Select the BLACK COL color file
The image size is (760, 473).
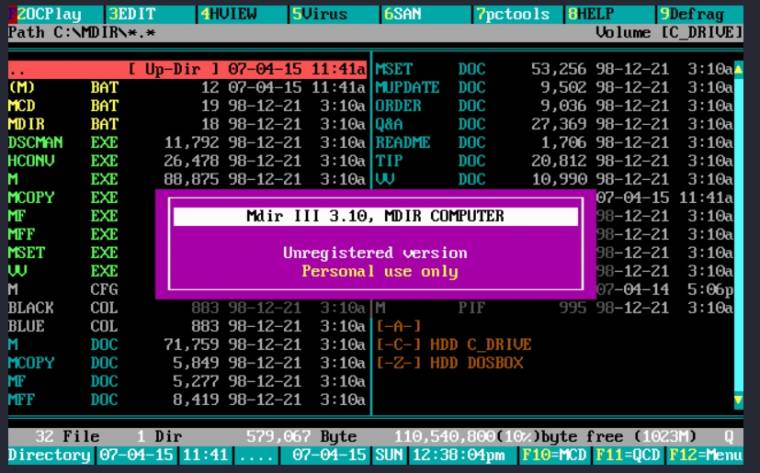pos(187,308)
